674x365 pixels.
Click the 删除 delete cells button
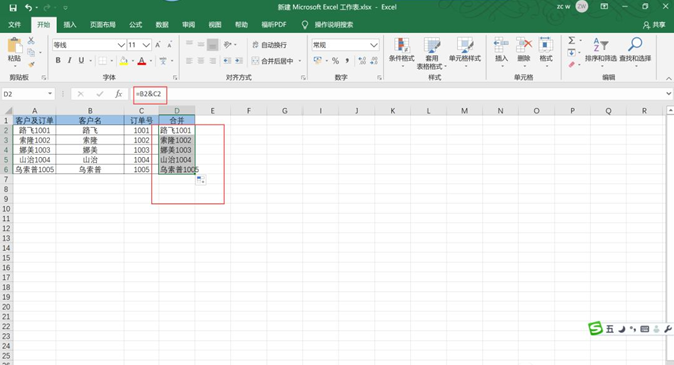[524, 53]
